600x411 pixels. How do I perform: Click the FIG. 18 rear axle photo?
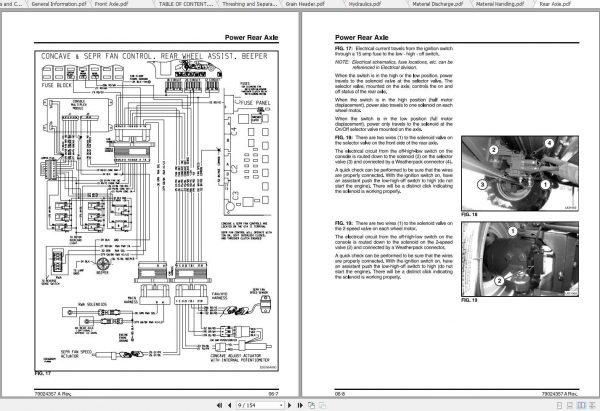pyautogui.click(x=520, y=173)
